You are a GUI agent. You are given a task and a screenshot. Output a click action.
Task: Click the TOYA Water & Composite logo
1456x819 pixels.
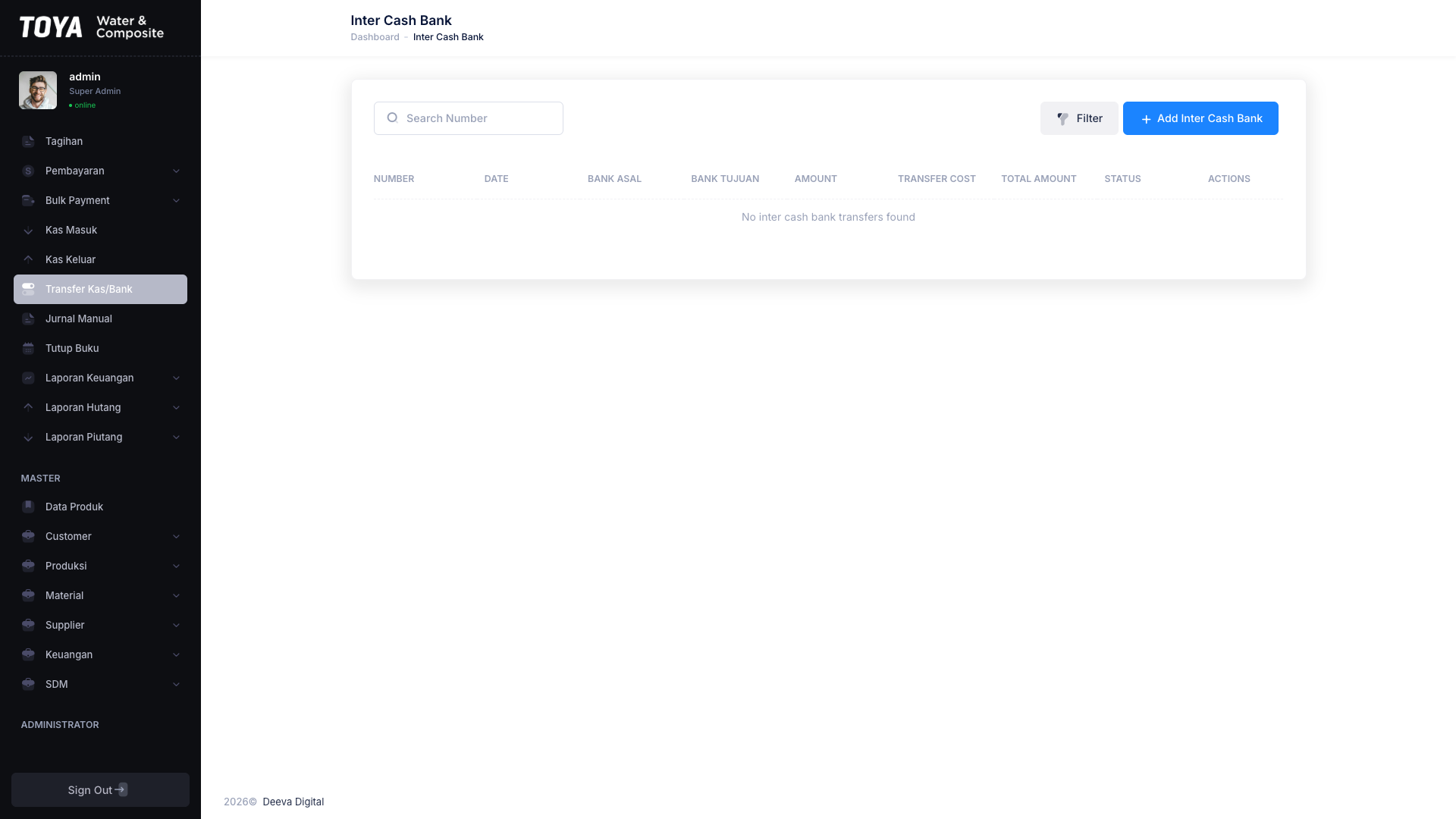[x=92, y=27]
